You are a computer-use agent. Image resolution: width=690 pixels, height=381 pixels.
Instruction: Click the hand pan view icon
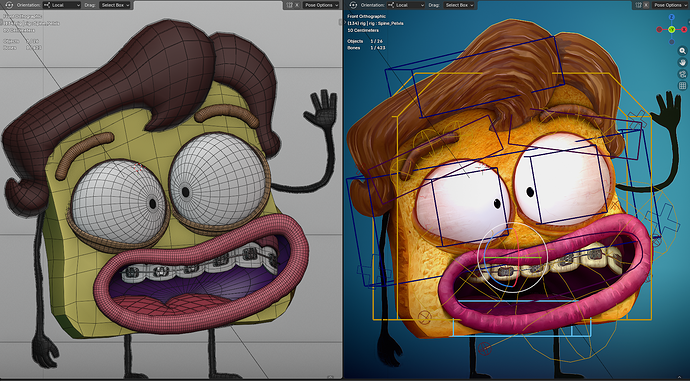(683, 62)
